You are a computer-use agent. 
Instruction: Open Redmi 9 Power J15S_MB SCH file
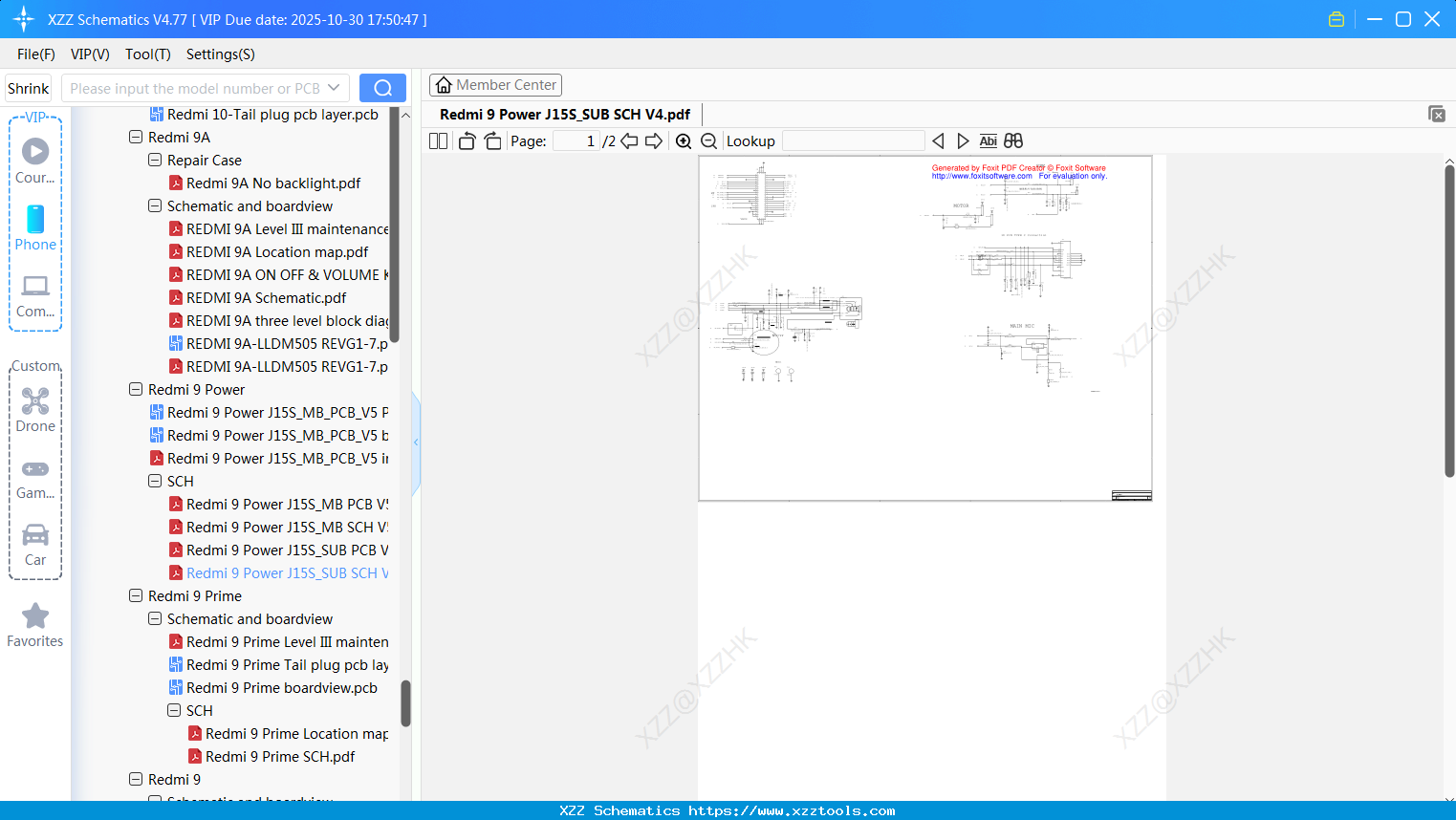[278, 527]
